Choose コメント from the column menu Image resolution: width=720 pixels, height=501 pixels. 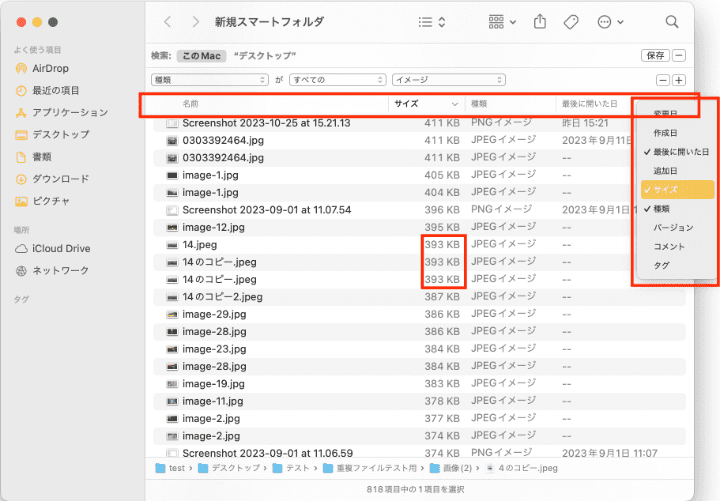click(668, 246)
